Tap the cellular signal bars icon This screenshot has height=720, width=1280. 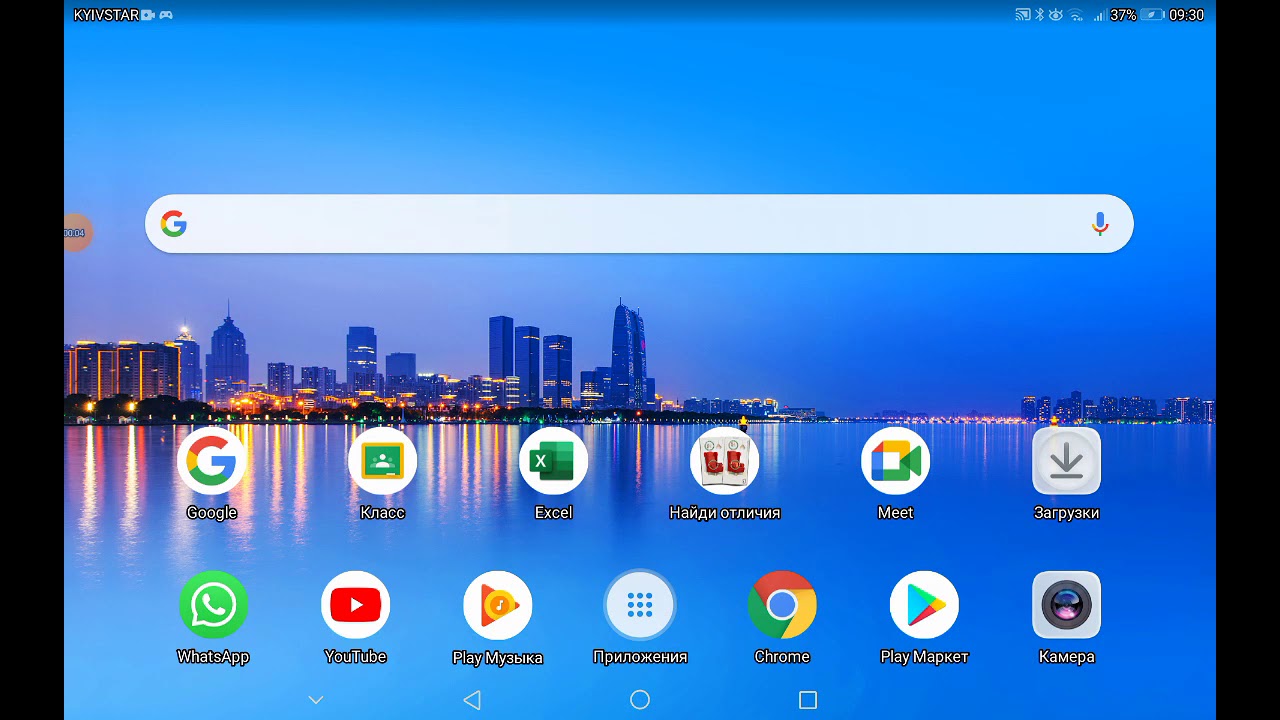(x=1100, y=15)
